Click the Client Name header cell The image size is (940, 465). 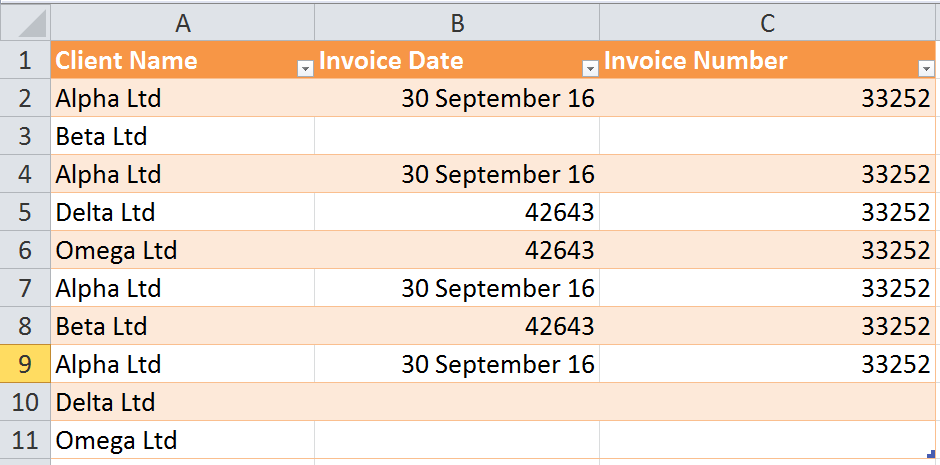point(183,60)
